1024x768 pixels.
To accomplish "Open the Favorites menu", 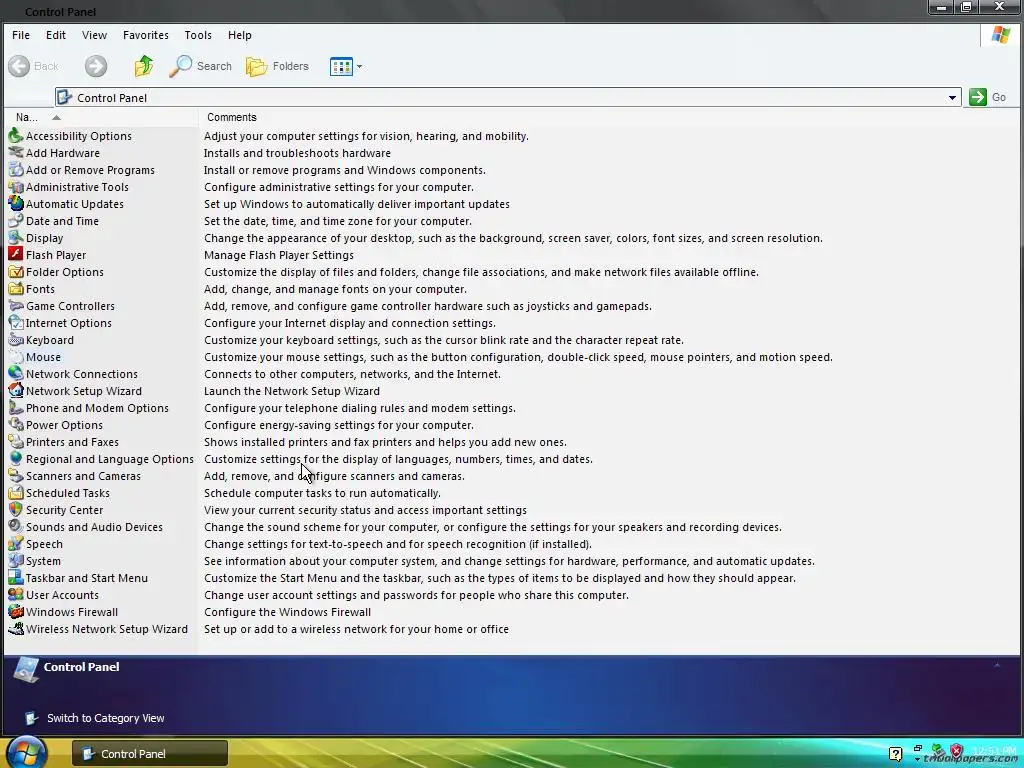I will coord(146,35).
